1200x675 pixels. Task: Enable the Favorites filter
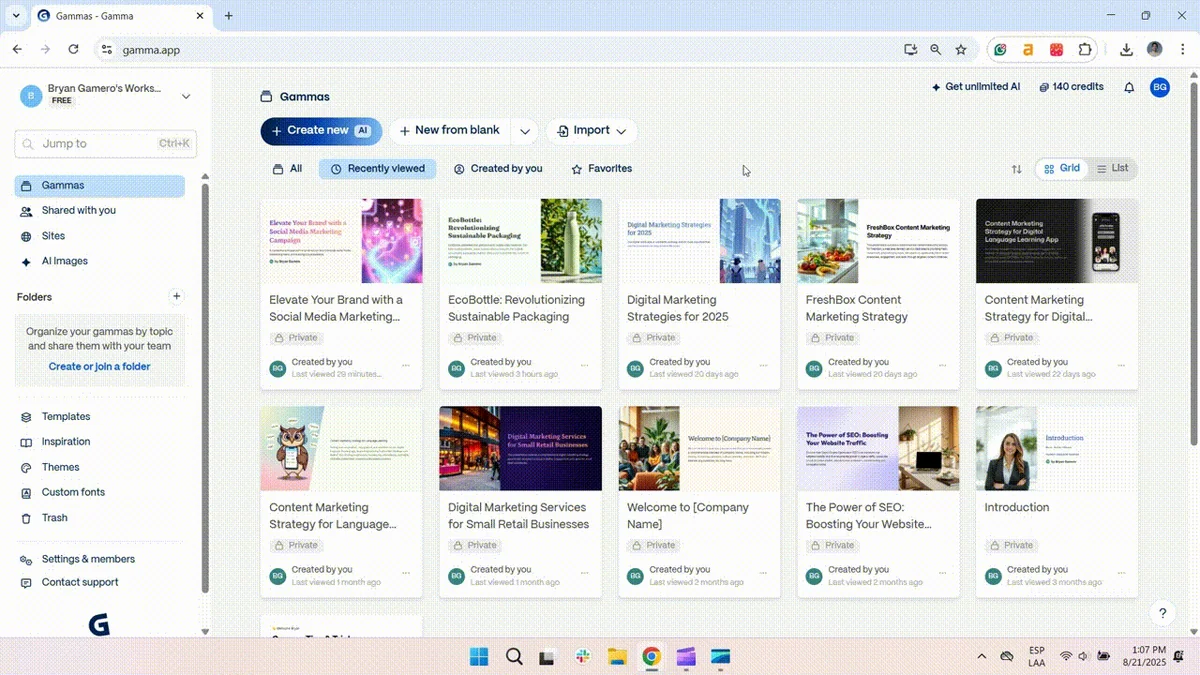600,168
